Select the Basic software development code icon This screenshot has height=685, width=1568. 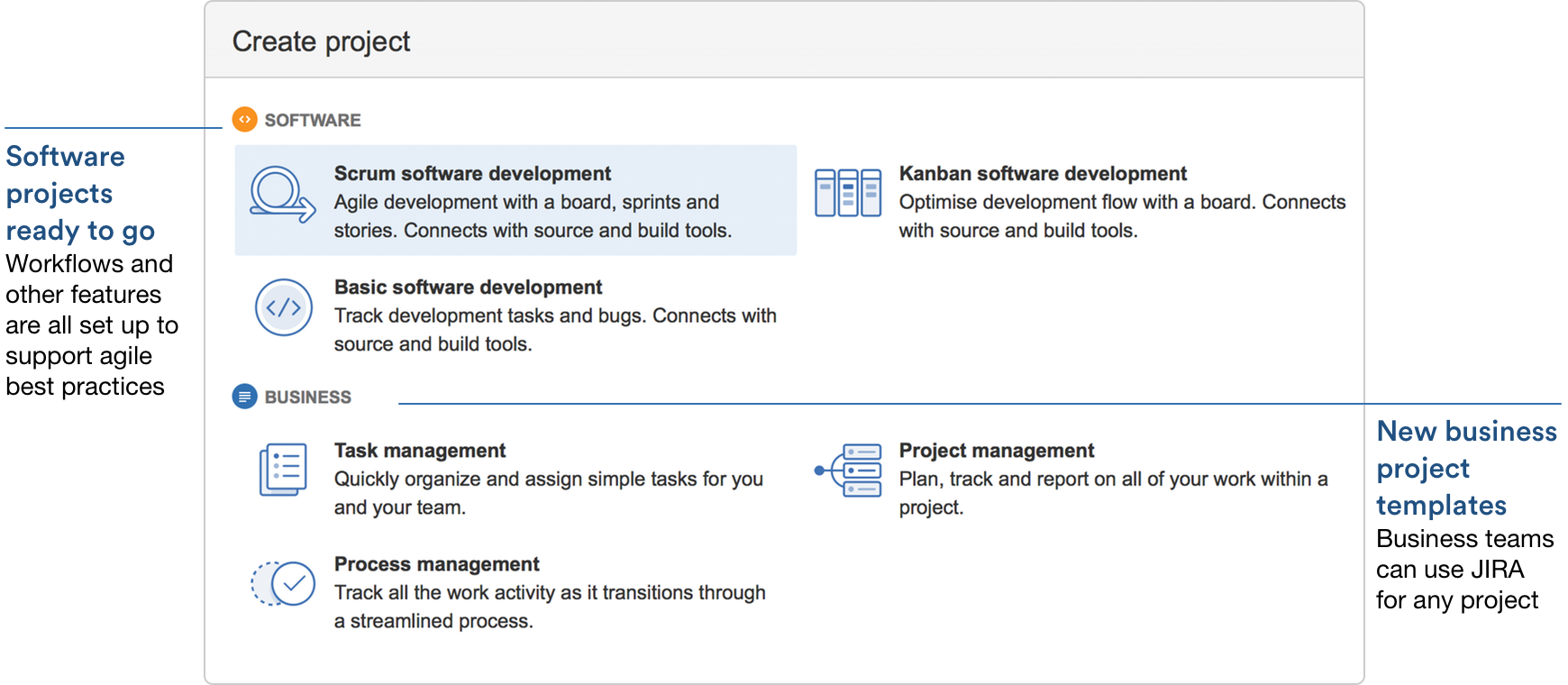point(284,307)
